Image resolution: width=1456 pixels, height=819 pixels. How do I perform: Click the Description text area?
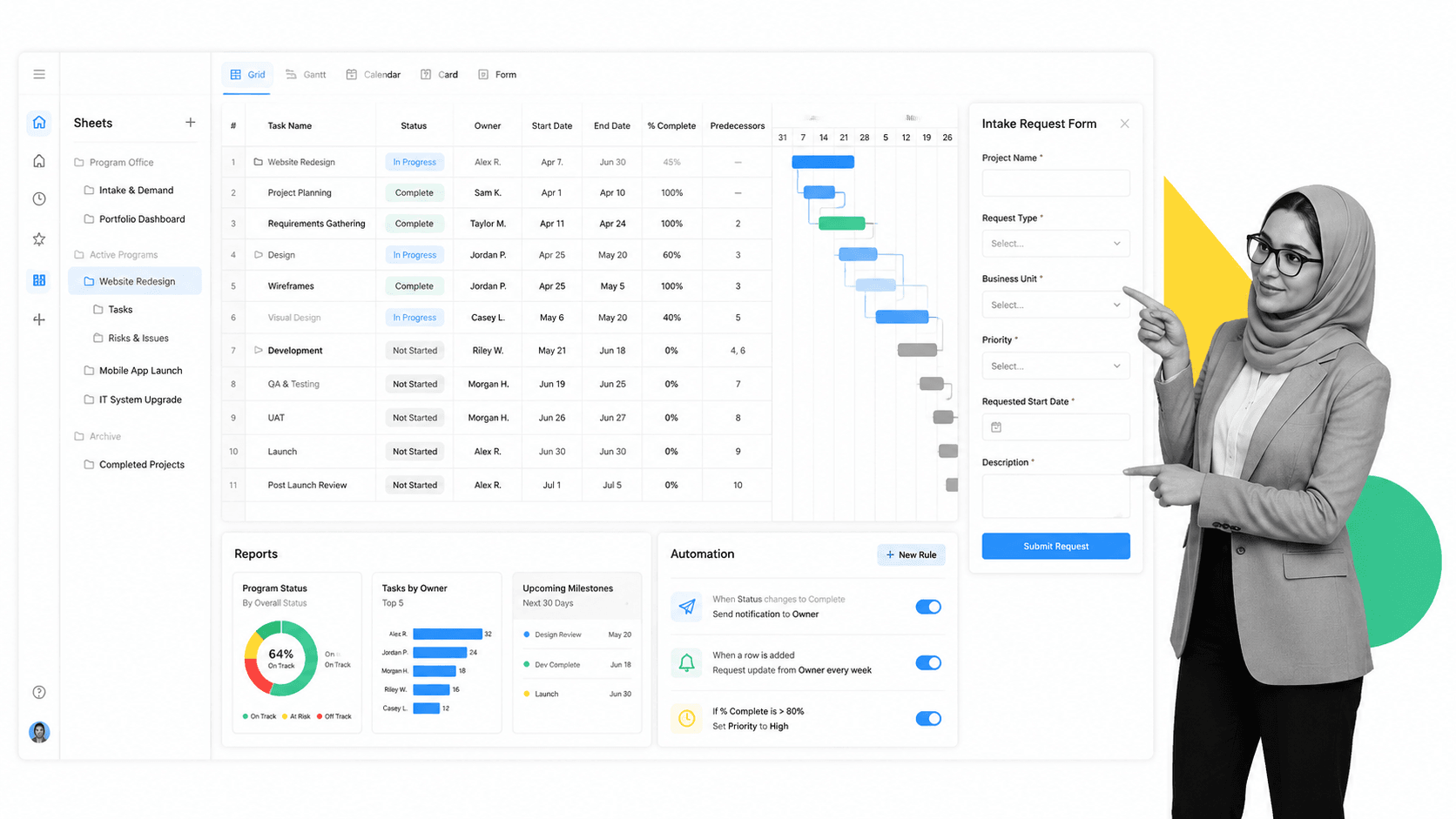pos(1055,496)
